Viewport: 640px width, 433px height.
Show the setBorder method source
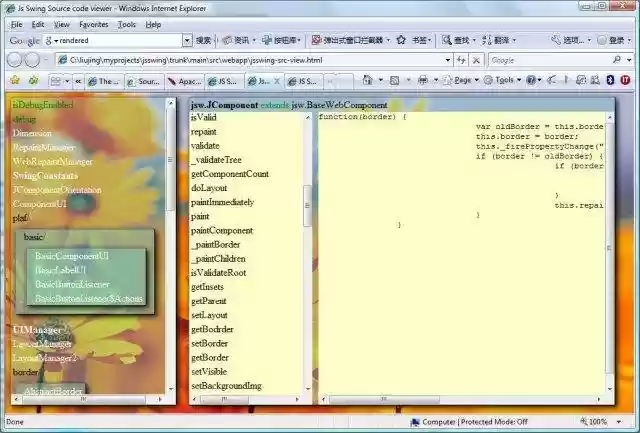209,343
